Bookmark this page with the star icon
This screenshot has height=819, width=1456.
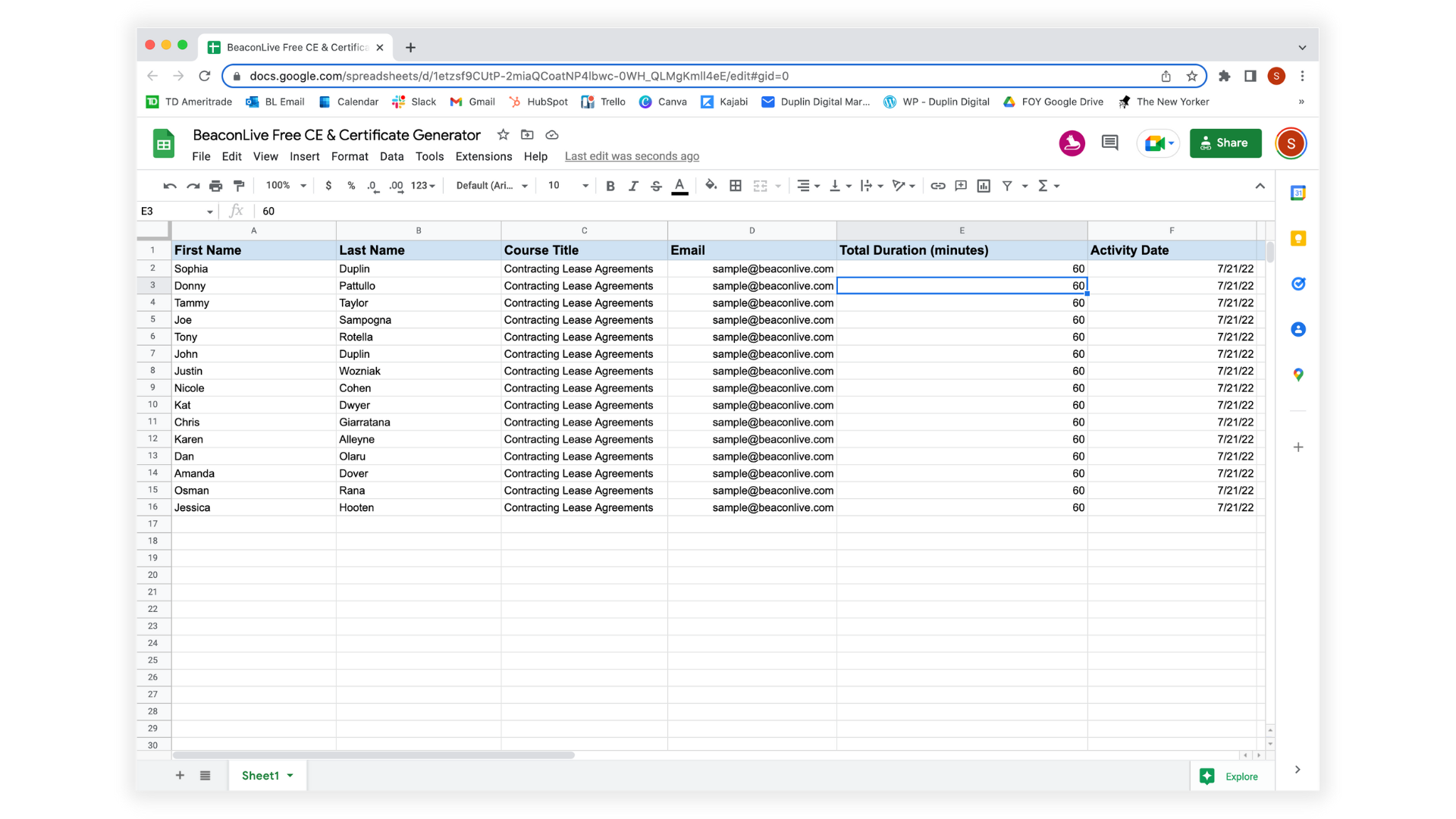(1192, 76)
